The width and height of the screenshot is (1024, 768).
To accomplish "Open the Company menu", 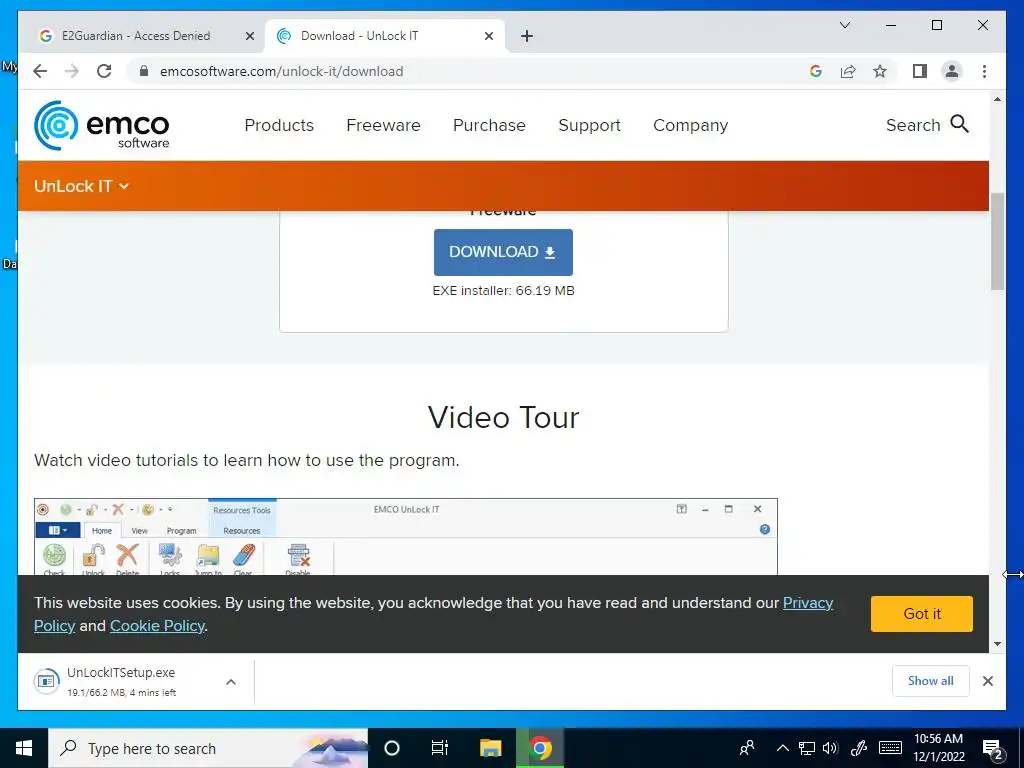I will (x=690, y=125).
